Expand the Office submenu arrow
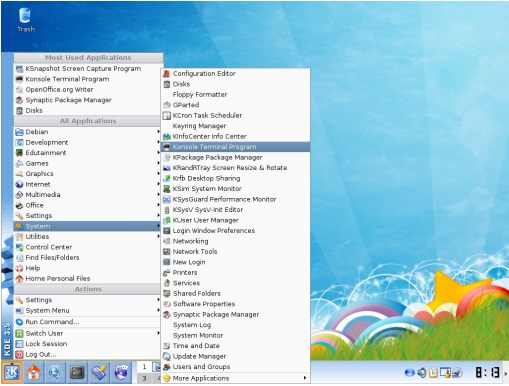 click(x=158, y=205)
